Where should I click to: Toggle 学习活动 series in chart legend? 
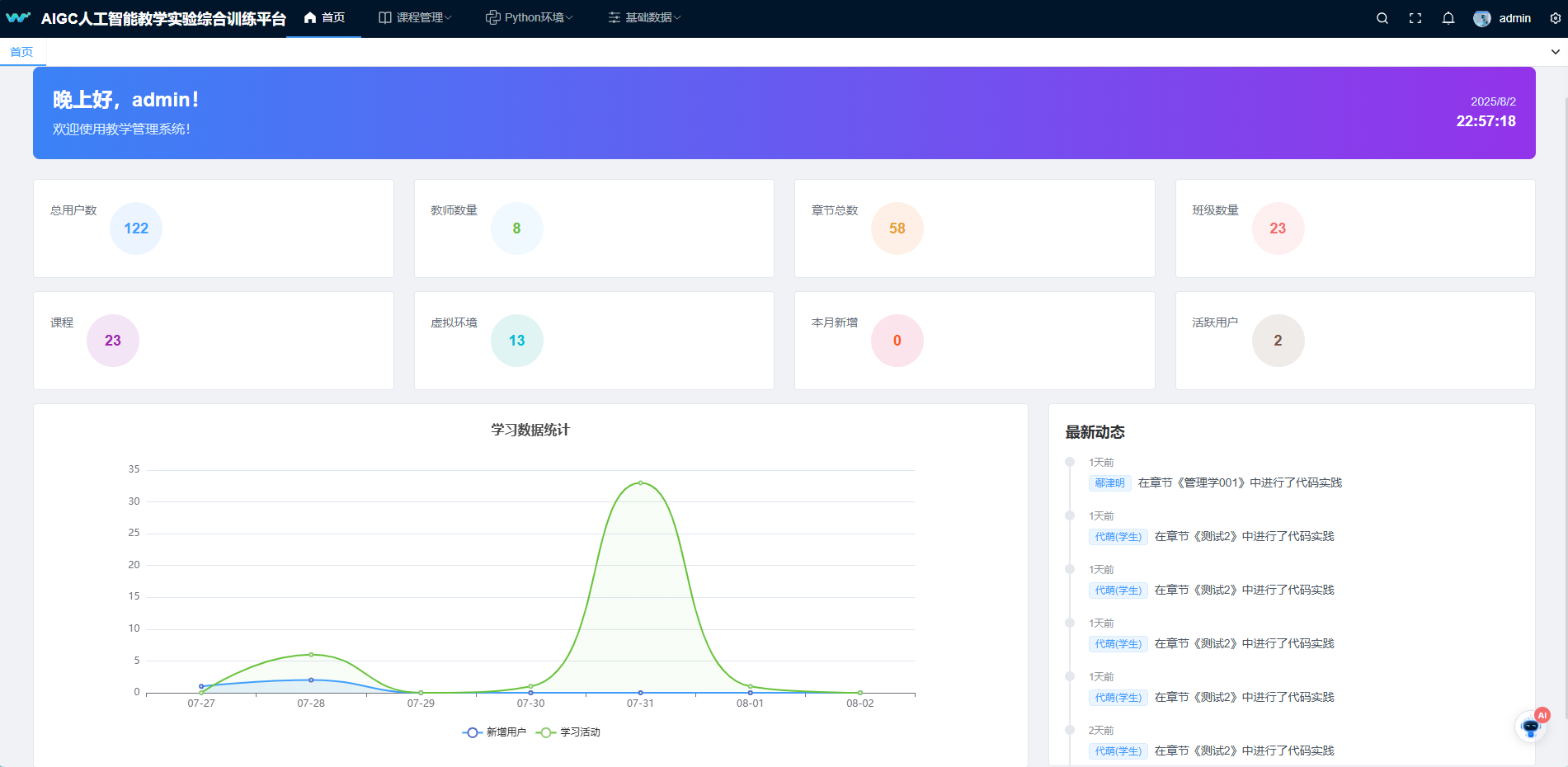[x=568, y=732]
